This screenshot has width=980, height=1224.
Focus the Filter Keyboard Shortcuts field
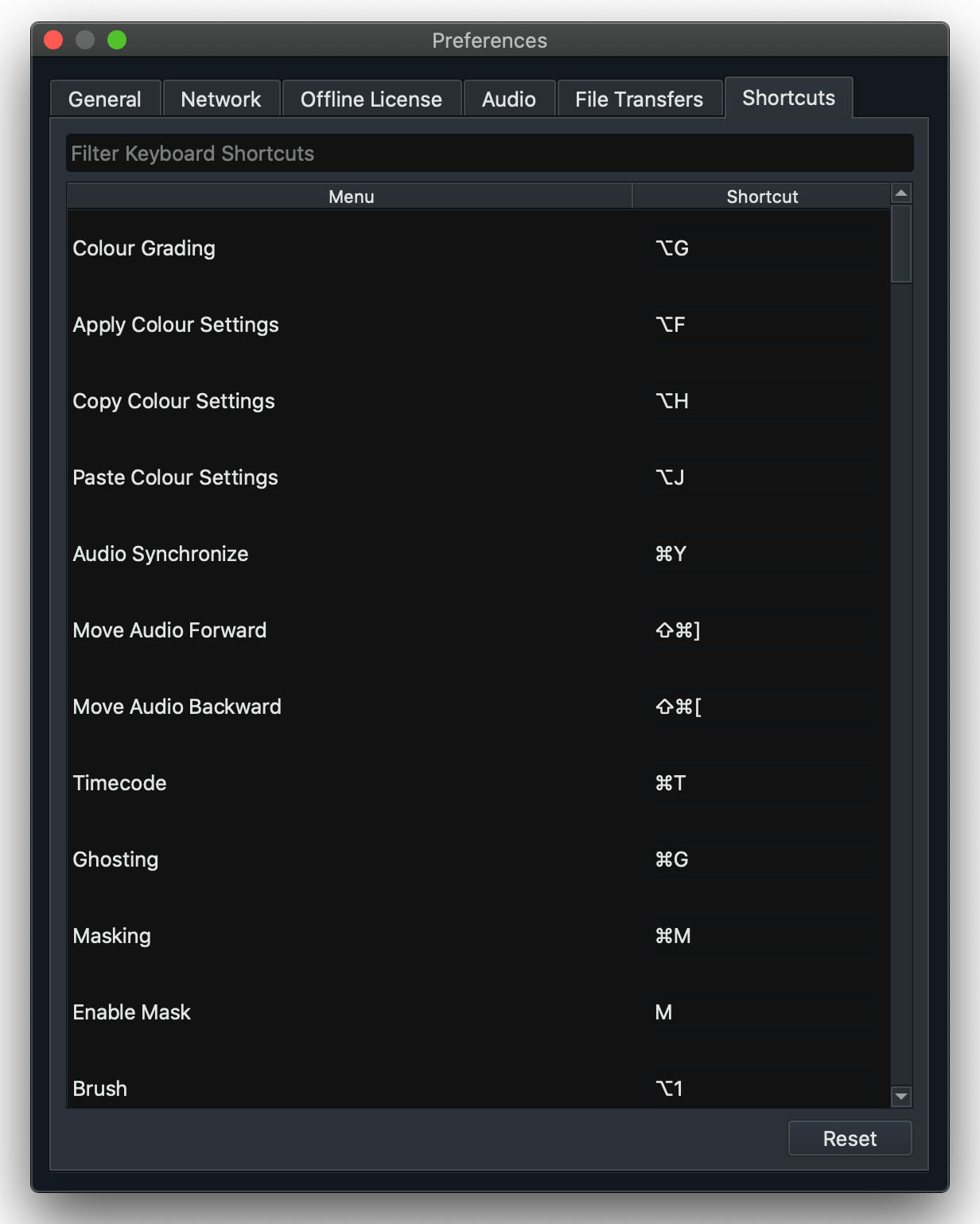click(x=489, y=154)
